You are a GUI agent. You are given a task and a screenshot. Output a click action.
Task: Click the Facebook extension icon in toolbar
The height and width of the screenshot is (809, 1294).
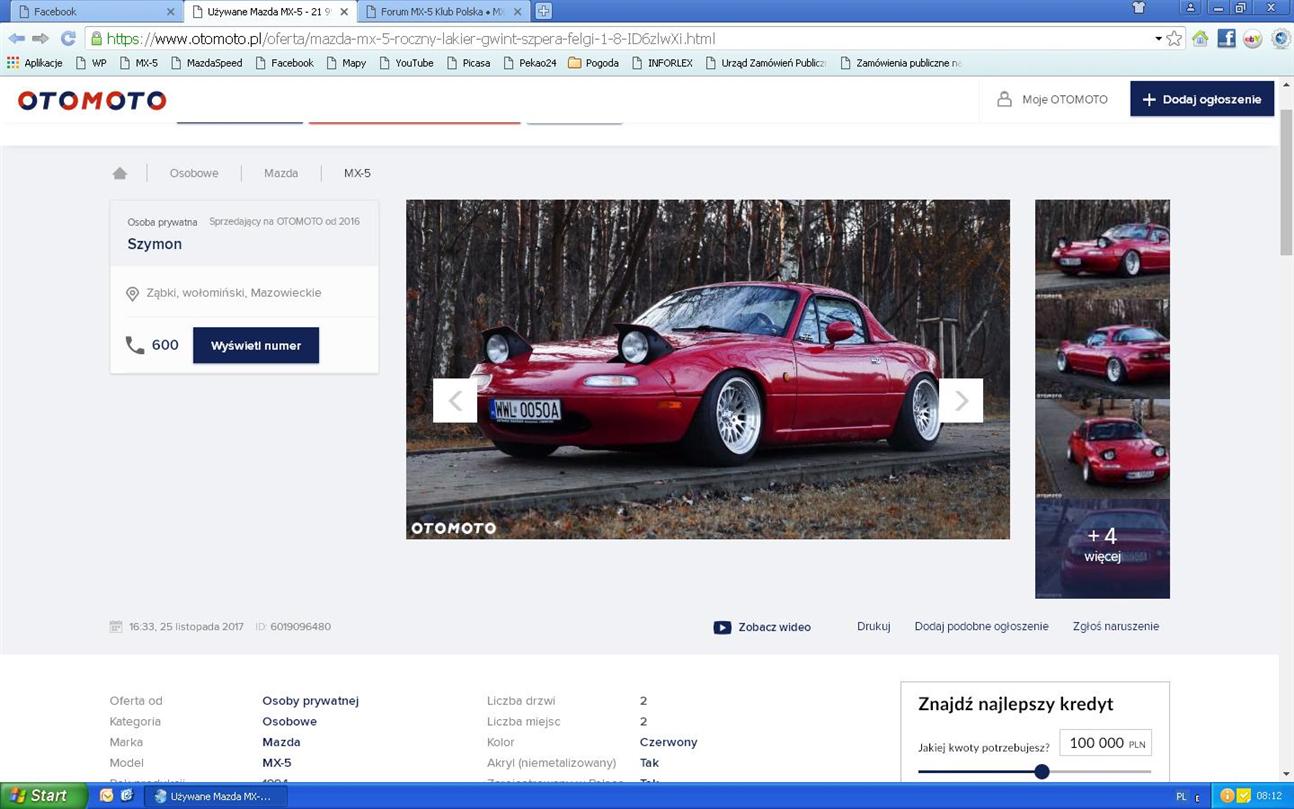pyautogui.click(x=1226, y=38)
